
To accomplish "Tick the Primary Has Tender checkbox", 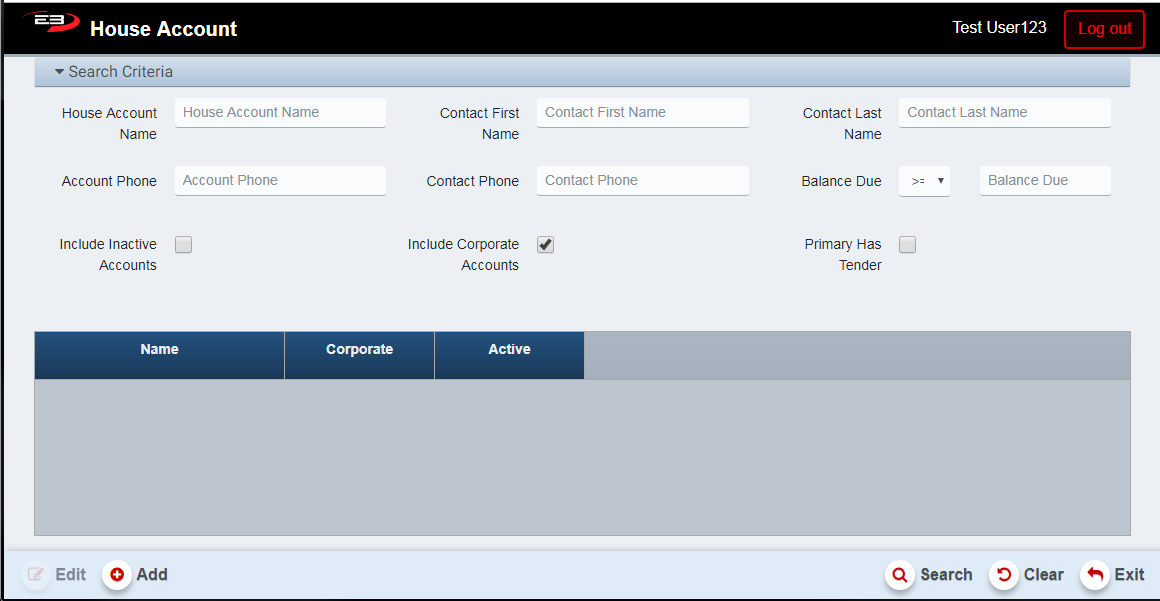I will click(x=908, y=245).
